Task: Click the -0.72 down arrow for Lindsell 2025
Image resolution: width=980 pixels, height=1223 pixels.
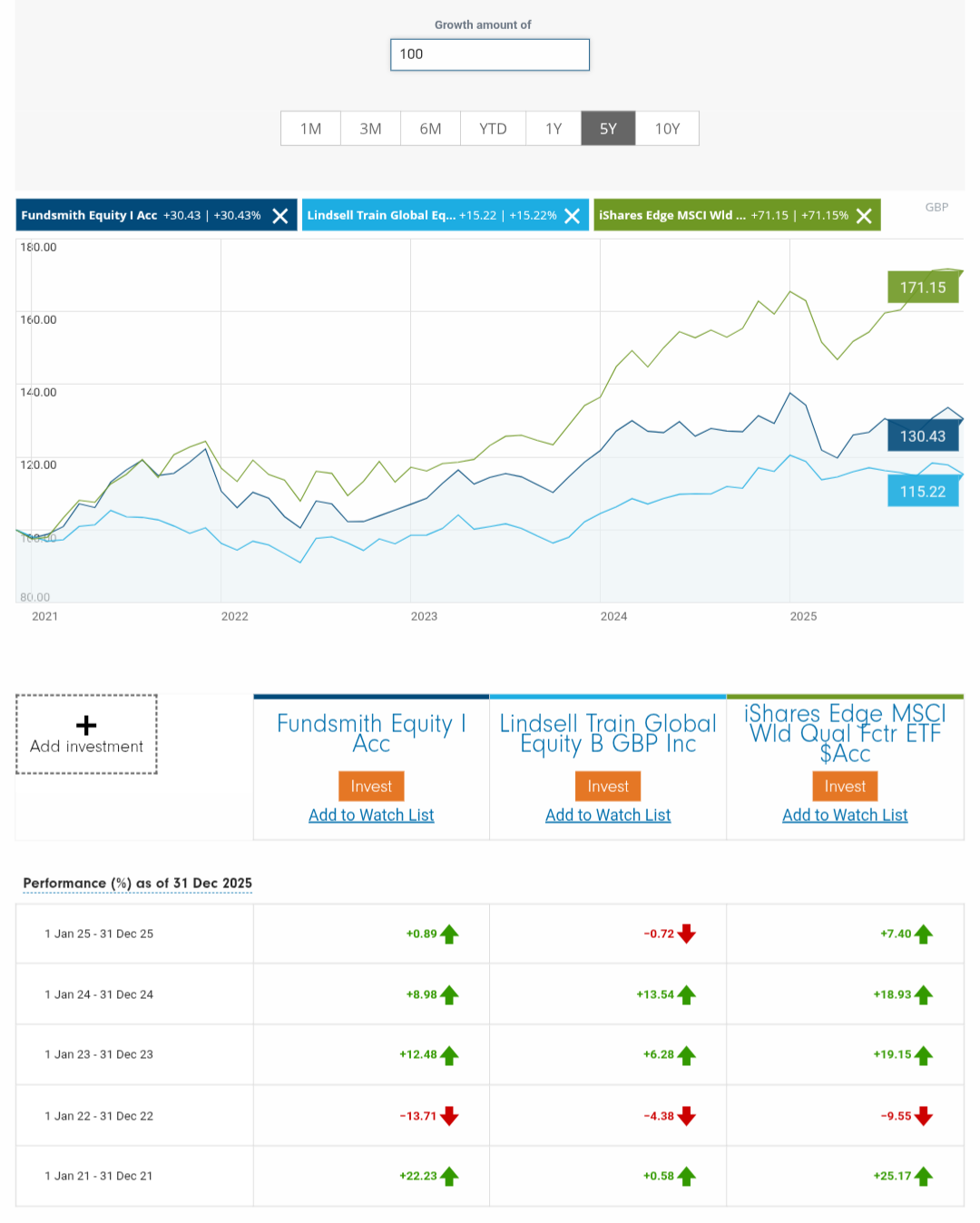Action: click(687, 934)
